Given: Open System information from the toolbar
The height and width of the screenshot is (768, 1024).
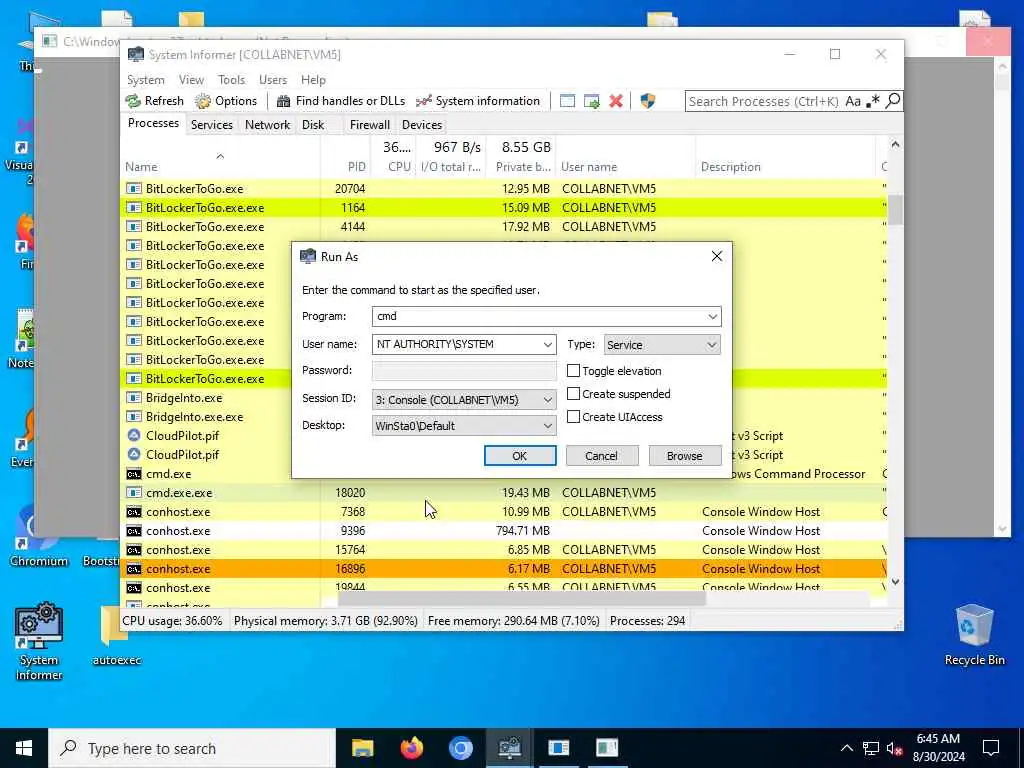Looking at the screenshot, I should [x=478, y=101].
